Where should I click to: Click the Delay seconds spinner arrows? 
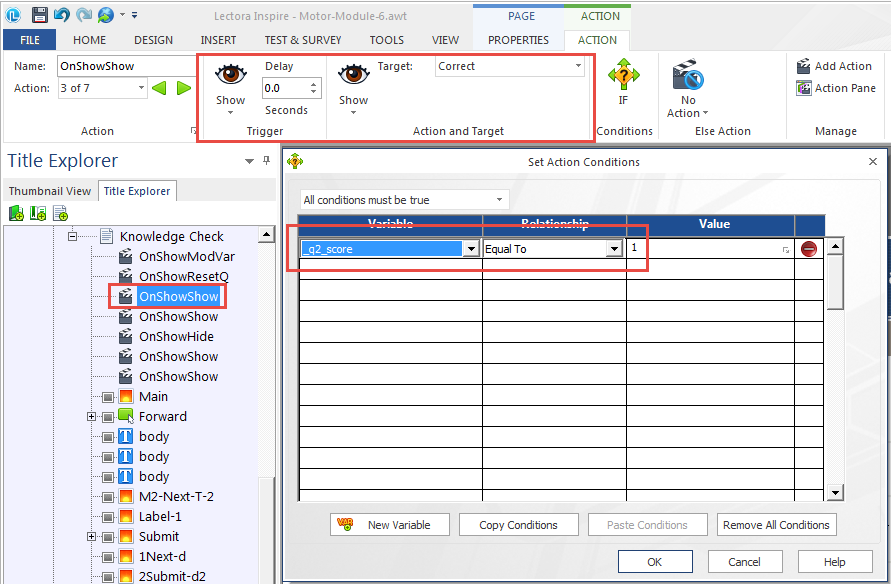tap(314, 88)
